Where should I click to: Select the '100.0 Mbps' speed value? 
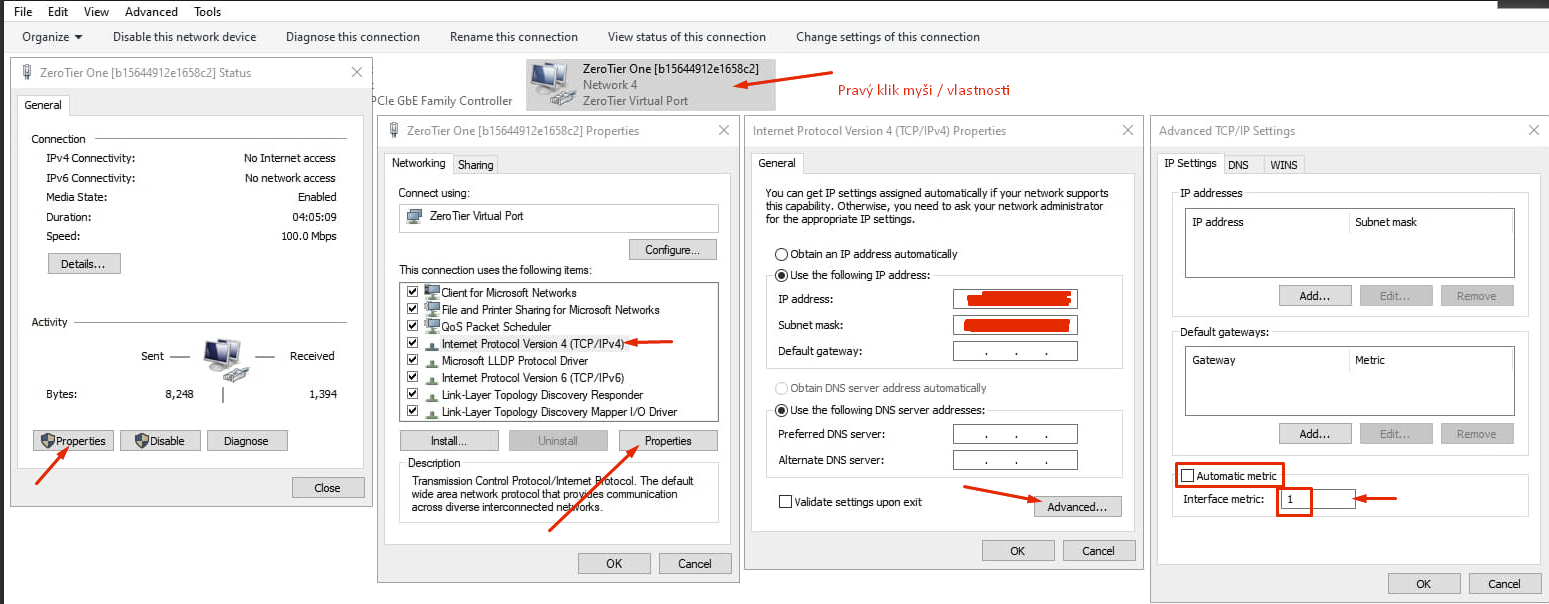click(x=309, y=237)
